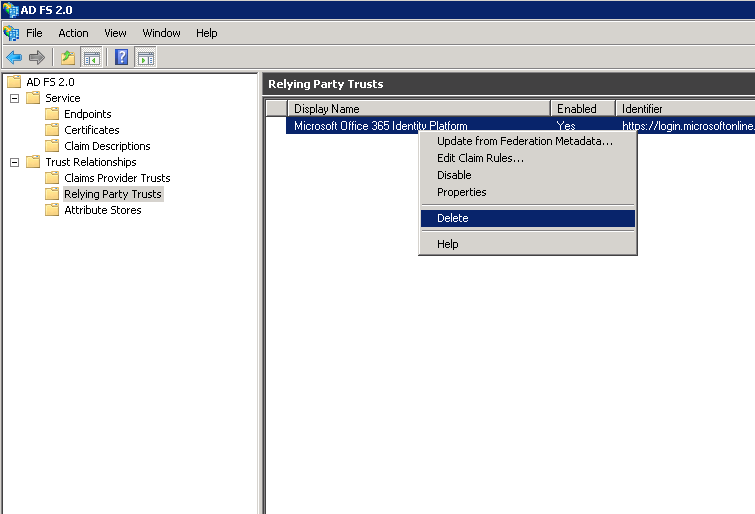The image size is (755, 514).
Task: Click the Trust Relationships folder icon
Action: pos(33,161)
